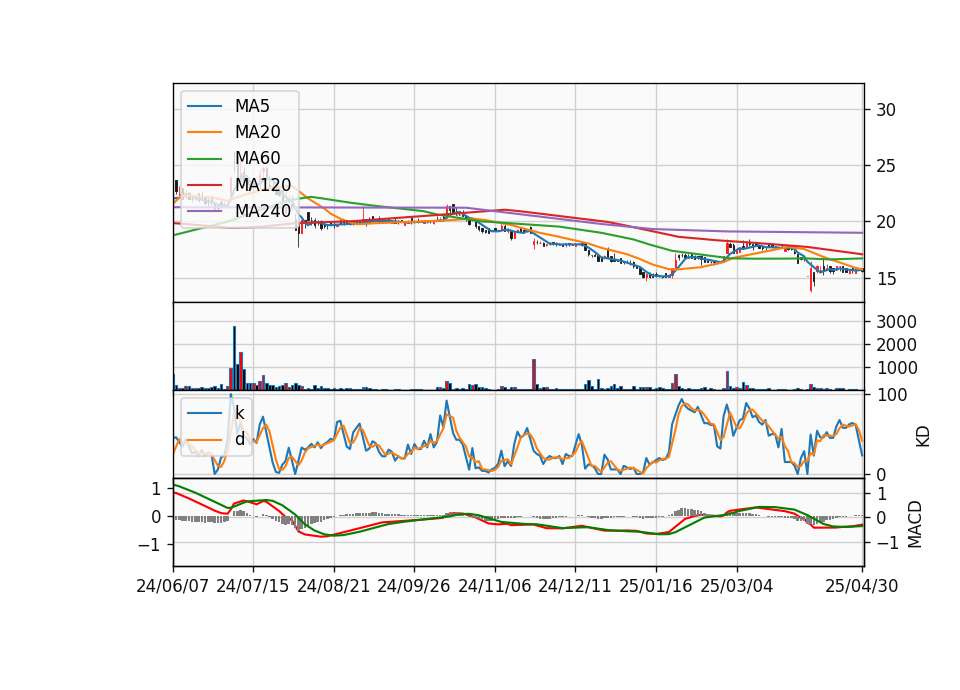960x690 pixels.
Task: Click the price axis label 20
Action: (x=886, y=222)
